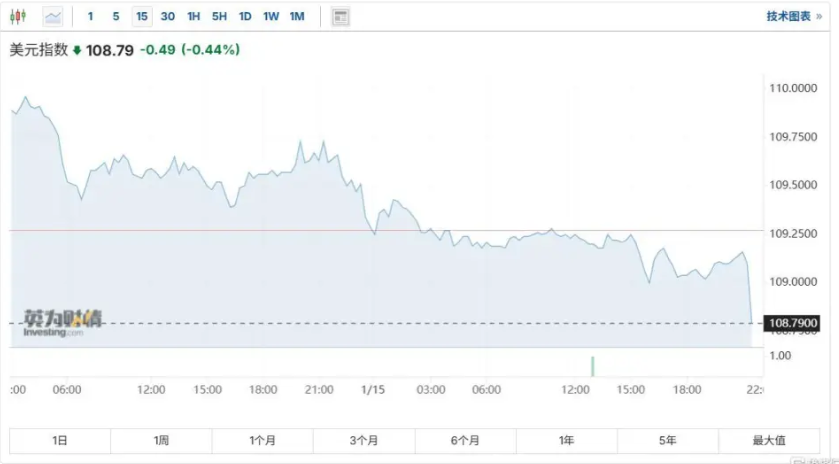Select the 1个月 range tab

(x=263, y=440)
